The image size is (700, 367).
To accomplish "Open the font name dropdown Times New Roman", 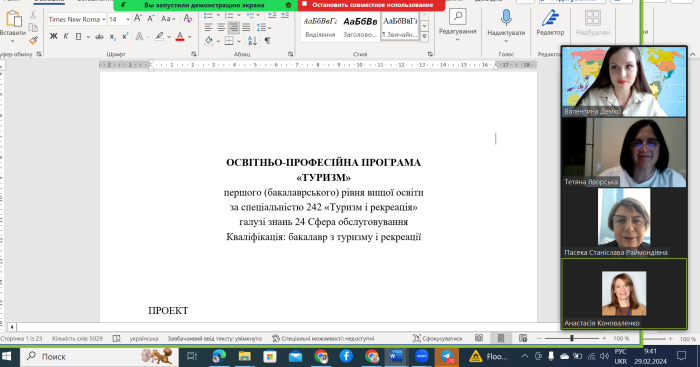I will tap(104, 19).
